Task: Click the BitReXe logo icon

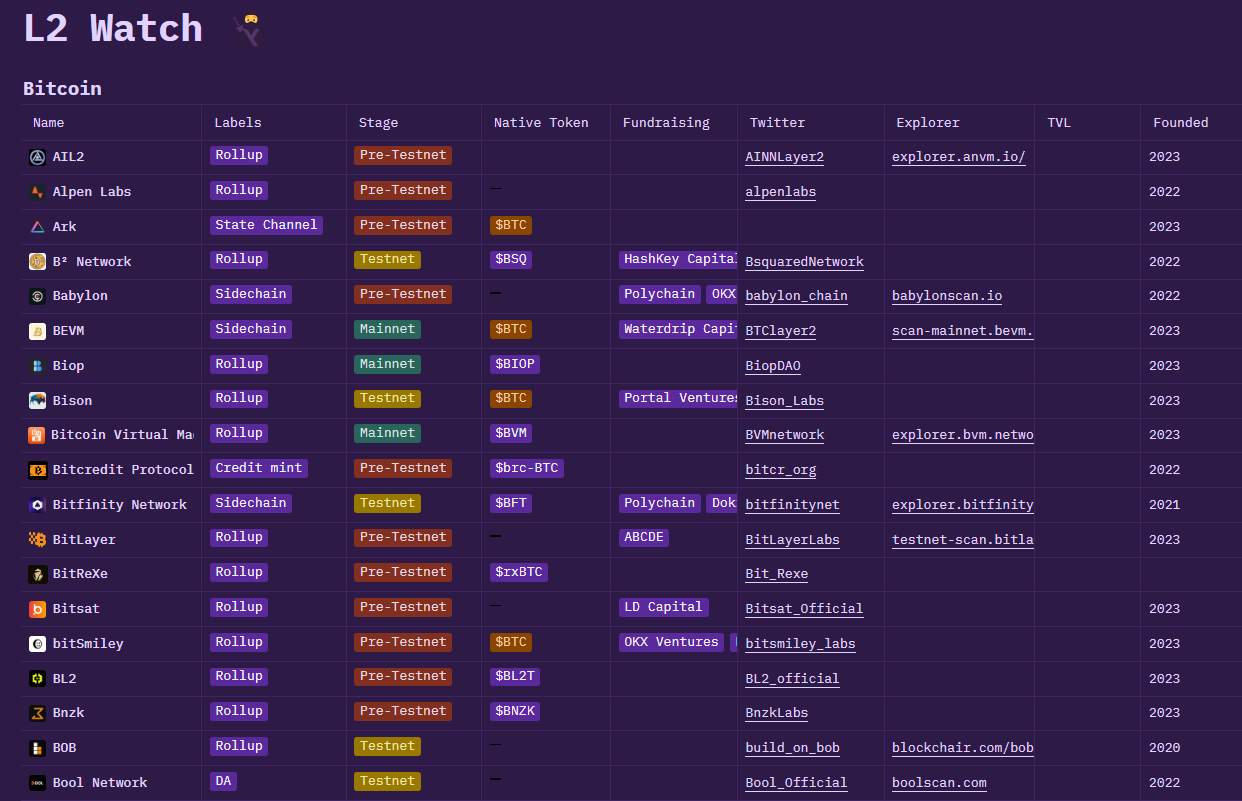Action: [37, 574]
